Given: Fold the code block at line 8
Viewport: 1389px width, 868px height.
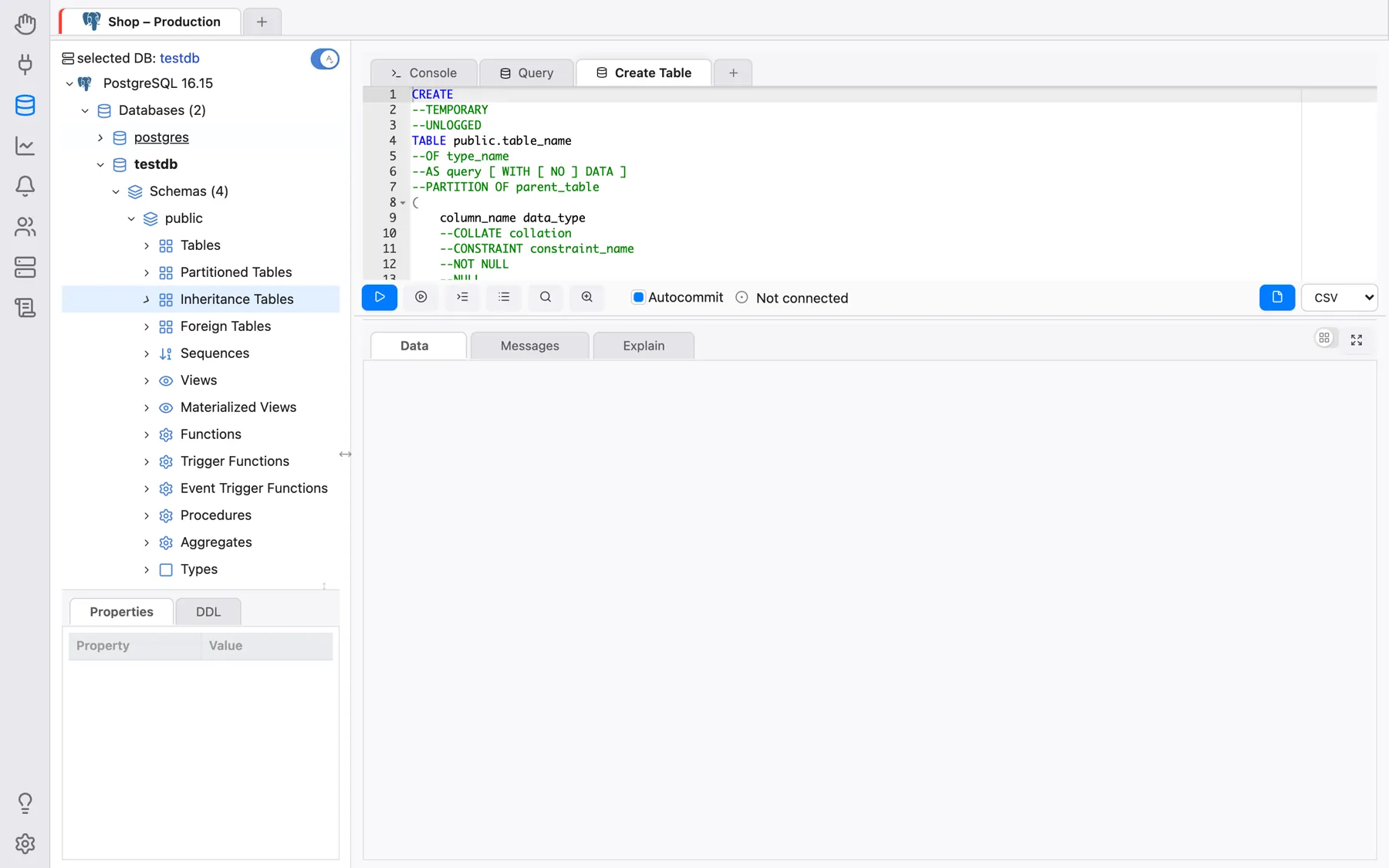Looking at the screenshot, I should 403,203.
